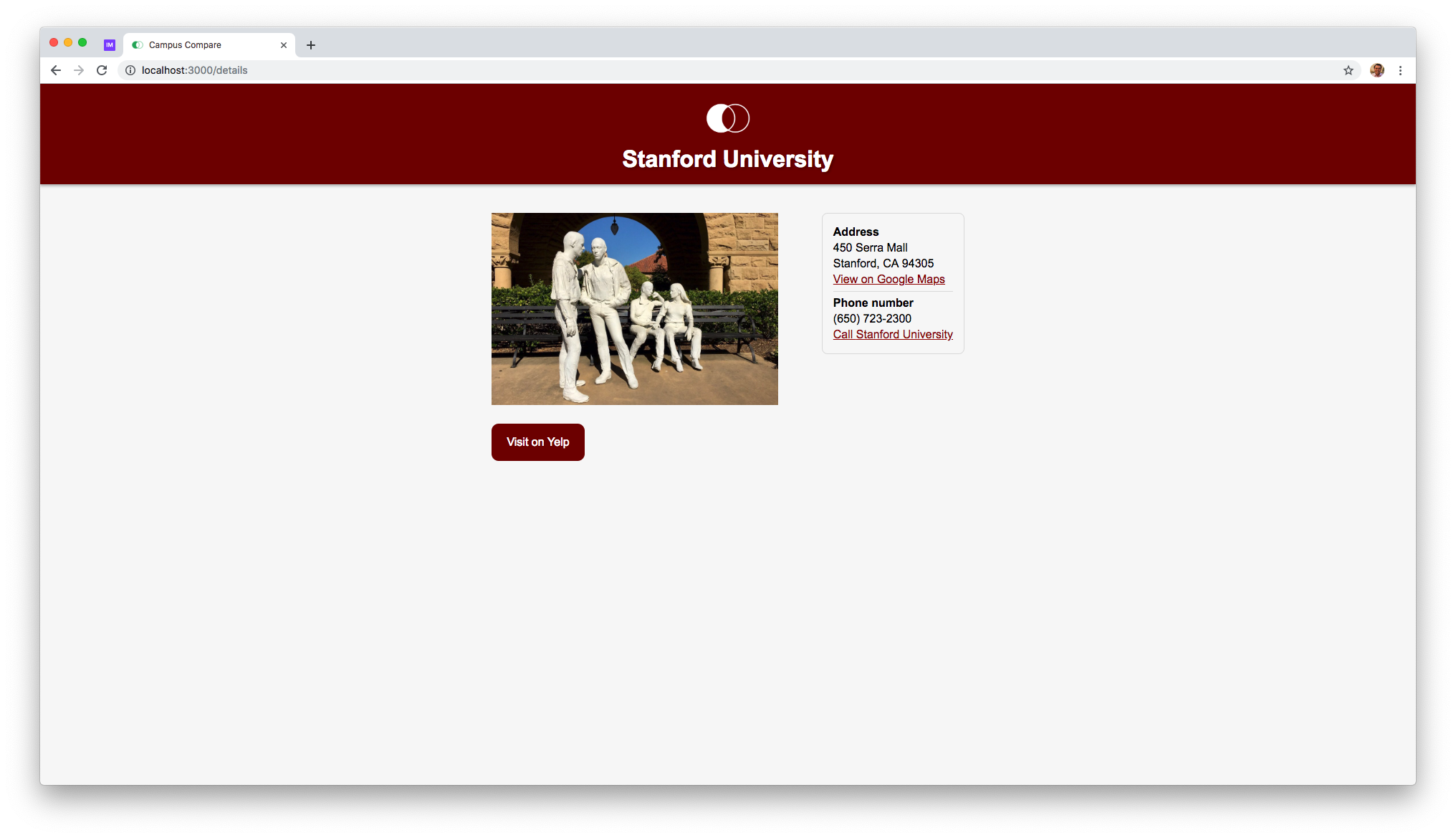Reload the page with refresh icon
The image size is (1456, 838).
pyautogui.click(x=102, y=70)
